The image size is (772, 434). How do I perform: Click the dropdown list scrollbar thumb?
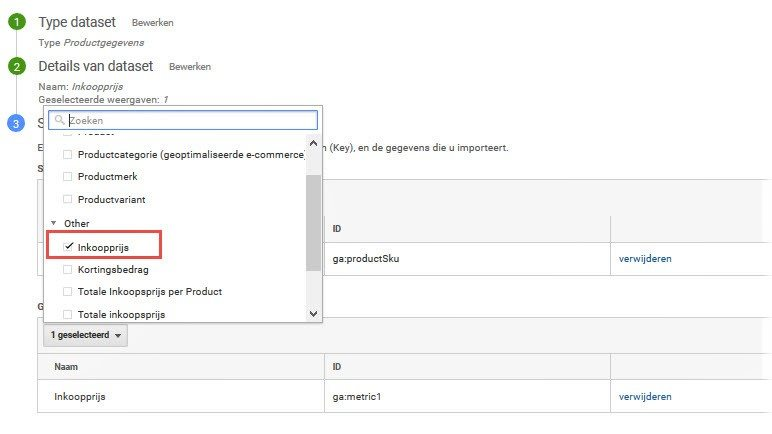[x=313, y=223]
